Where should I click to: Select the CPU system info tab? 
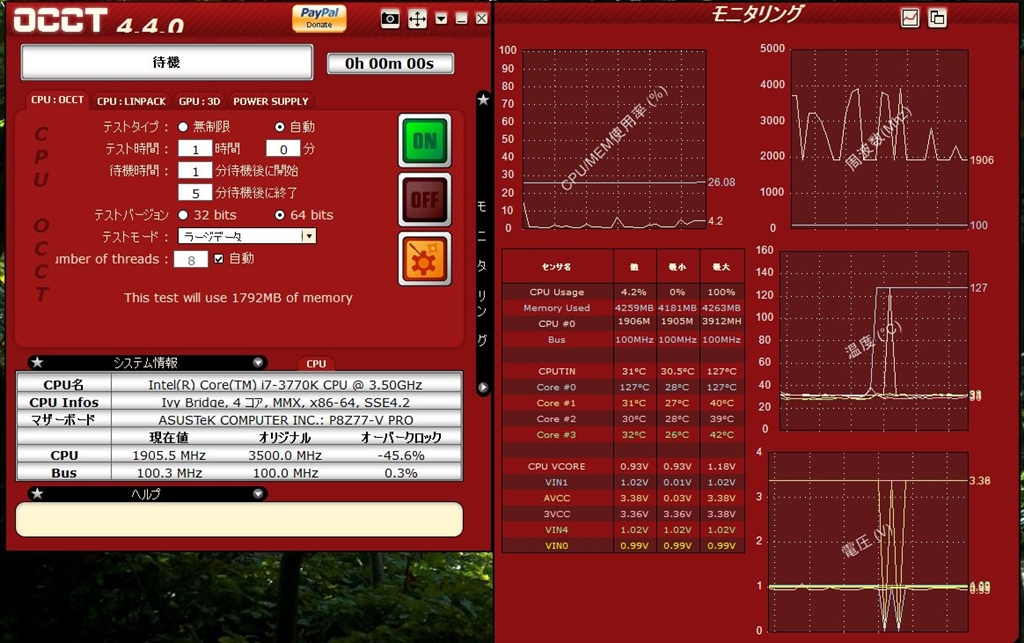click(x=316, y=364)
